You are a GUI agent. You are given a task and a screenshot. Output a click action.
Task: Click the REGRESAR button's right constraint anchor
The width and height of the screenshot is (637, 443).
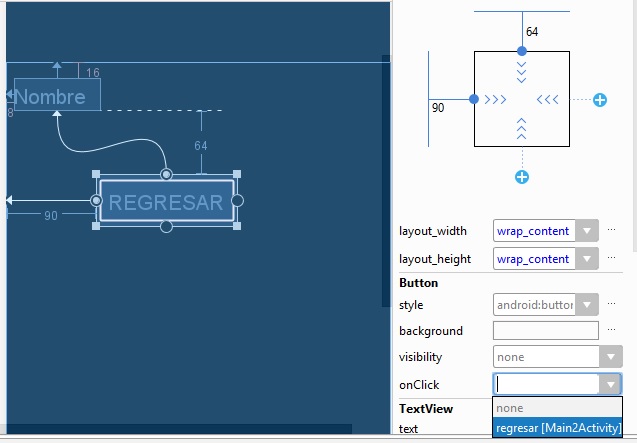click(x=238, y=201)
